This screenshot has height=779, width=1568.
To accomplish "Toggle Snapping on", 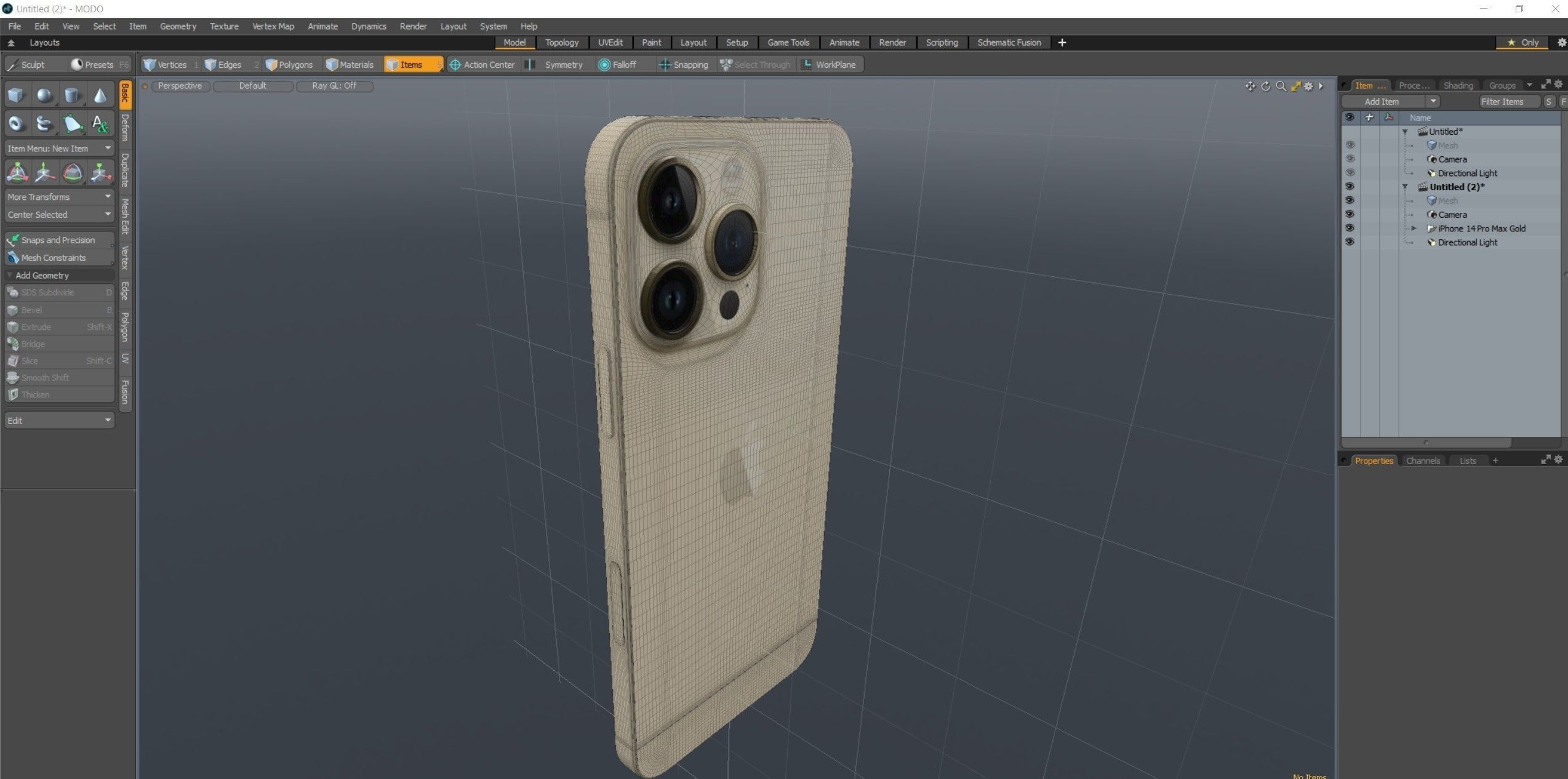I will pos(684,65).
